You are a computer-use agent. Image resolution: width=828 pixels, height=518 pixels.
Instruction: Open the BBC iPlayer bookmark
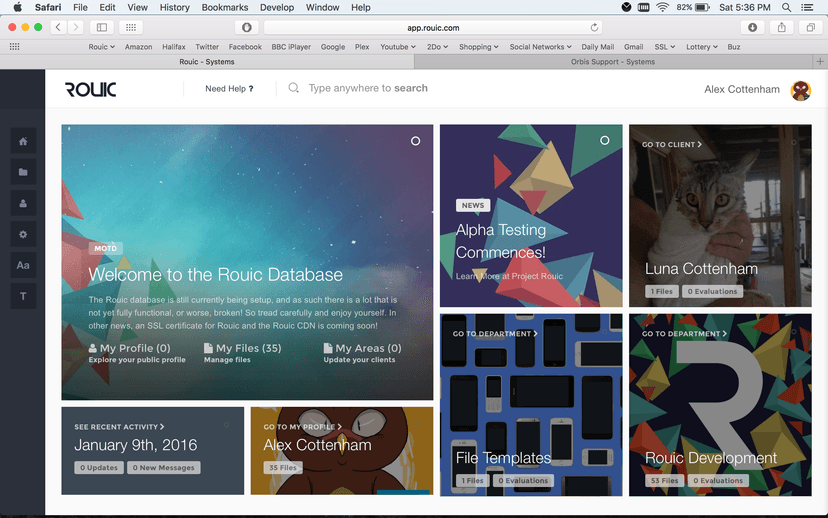(291, 47)
